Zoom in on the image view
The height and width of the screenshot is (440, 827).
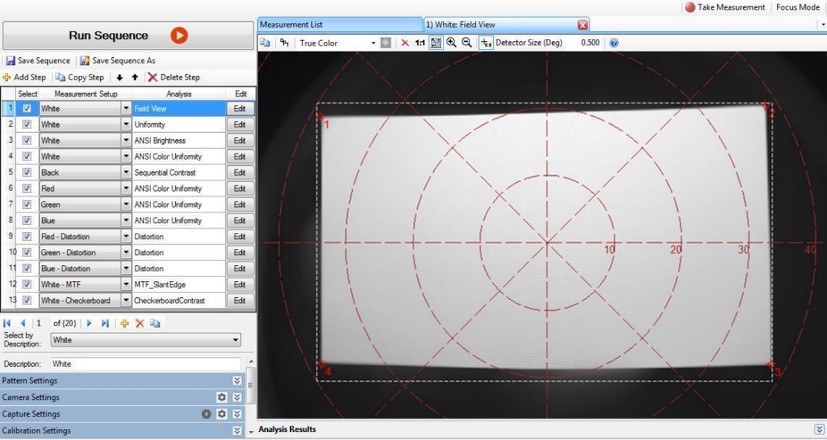click(x=451, y=43)
